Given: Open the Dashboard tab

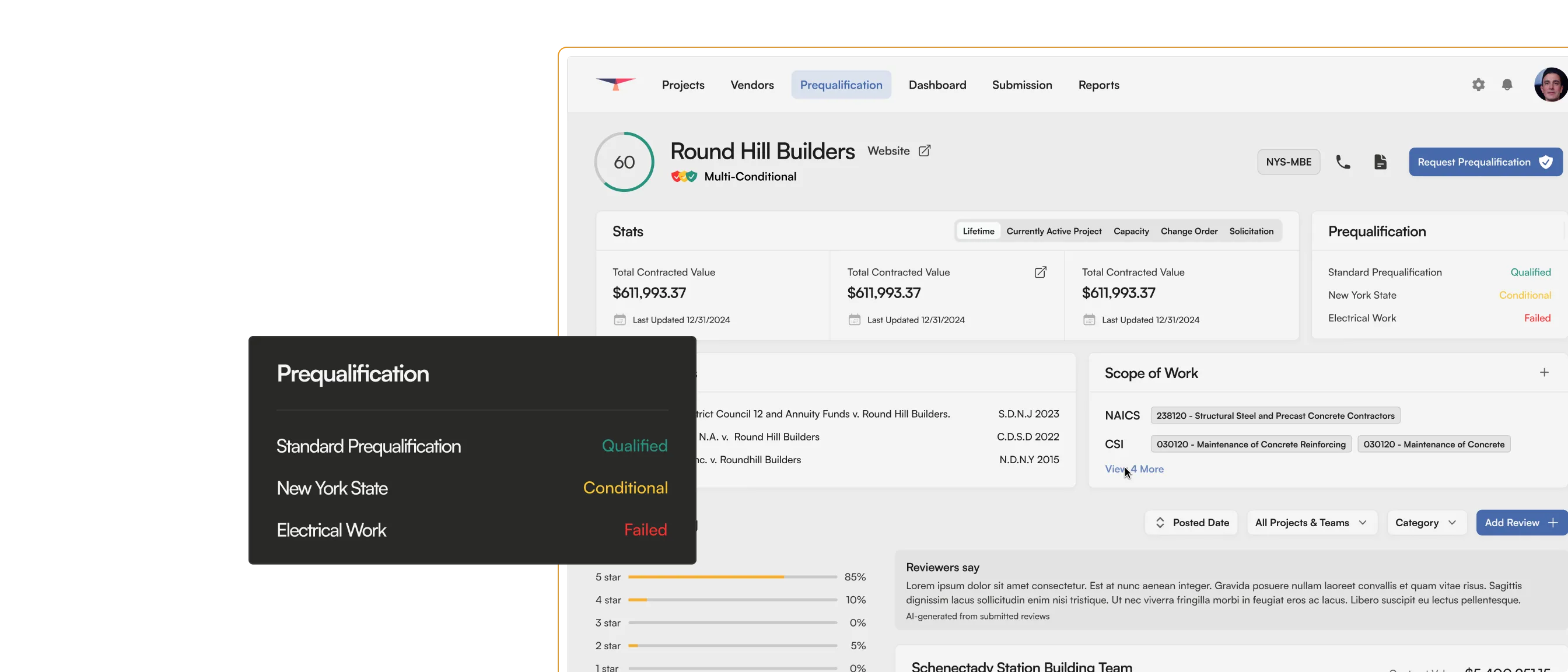Looking at the screenshot, I should pyautogui.click(x=937, y=85).
